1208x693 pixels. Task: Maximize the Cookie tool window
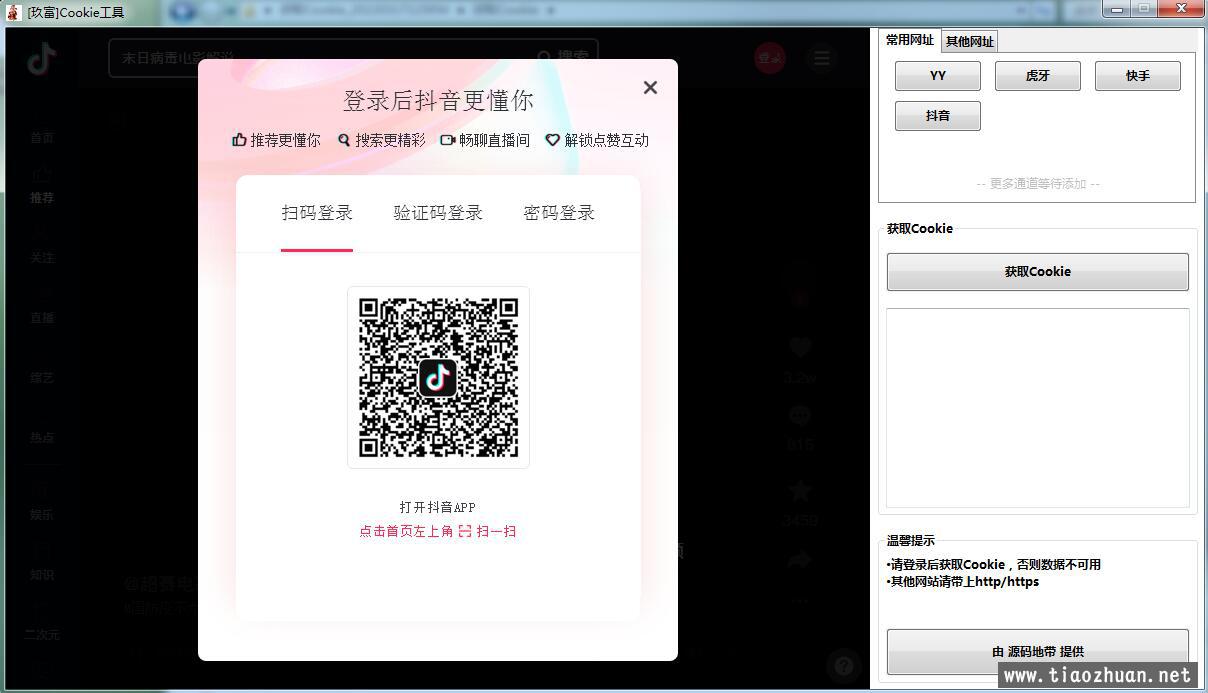(1144, 9)
